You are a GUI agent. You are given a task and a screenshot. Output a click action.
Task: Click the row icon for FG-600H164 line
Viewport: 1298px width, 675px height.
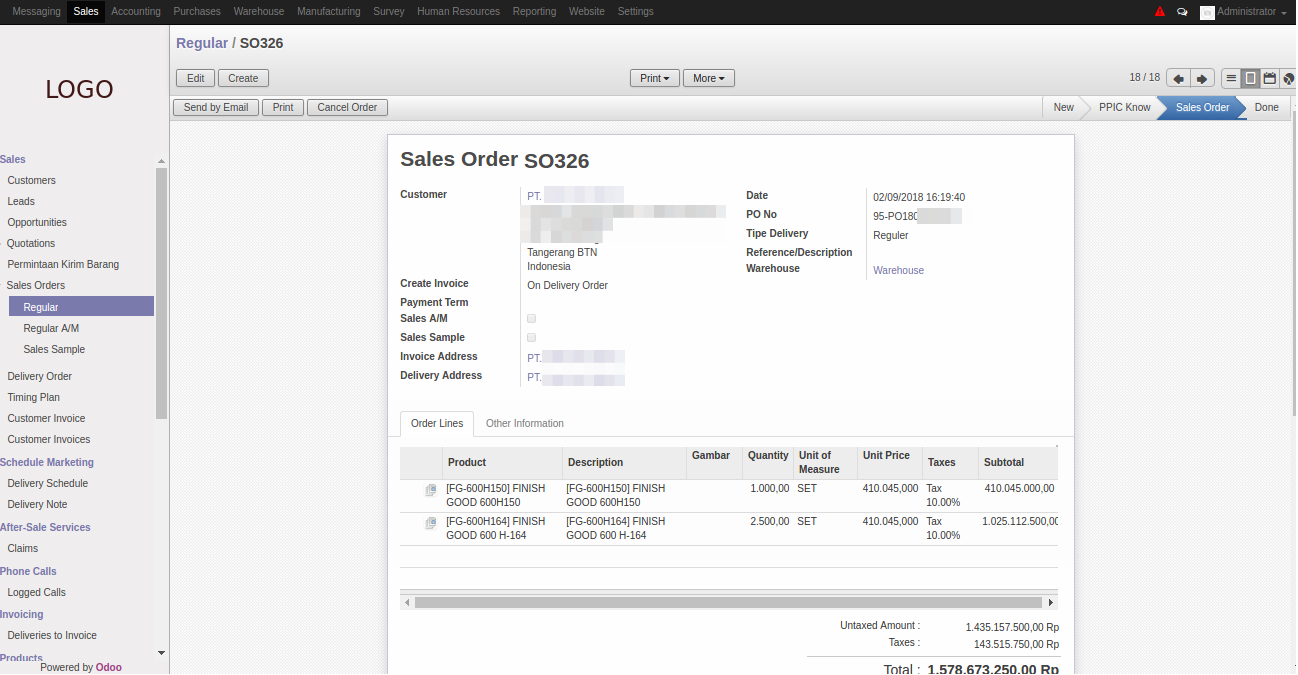430,523
